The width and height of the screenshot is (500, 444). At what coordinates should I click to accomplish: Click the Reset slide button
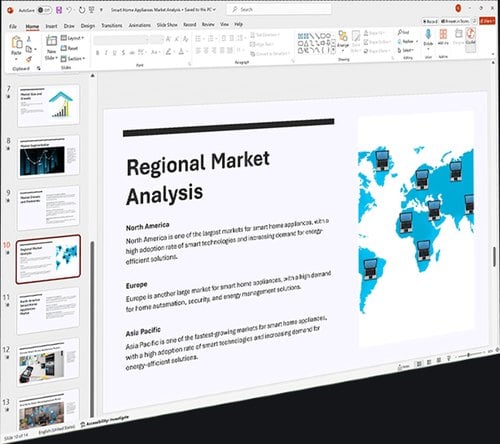tap(69, 48)
